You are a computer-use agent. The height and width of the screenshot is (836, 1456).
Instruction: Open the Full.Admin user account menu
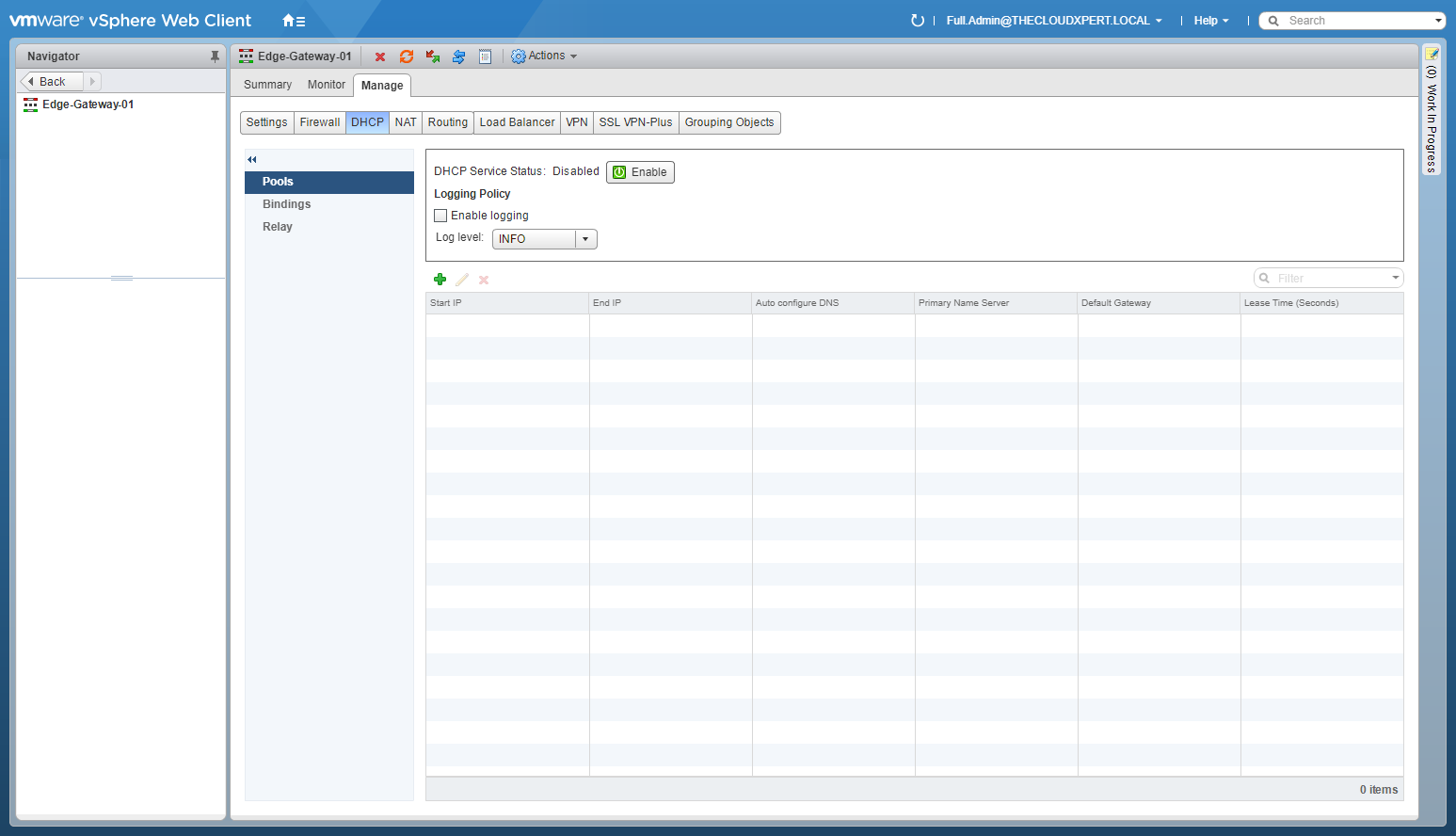coord(1053,21)
